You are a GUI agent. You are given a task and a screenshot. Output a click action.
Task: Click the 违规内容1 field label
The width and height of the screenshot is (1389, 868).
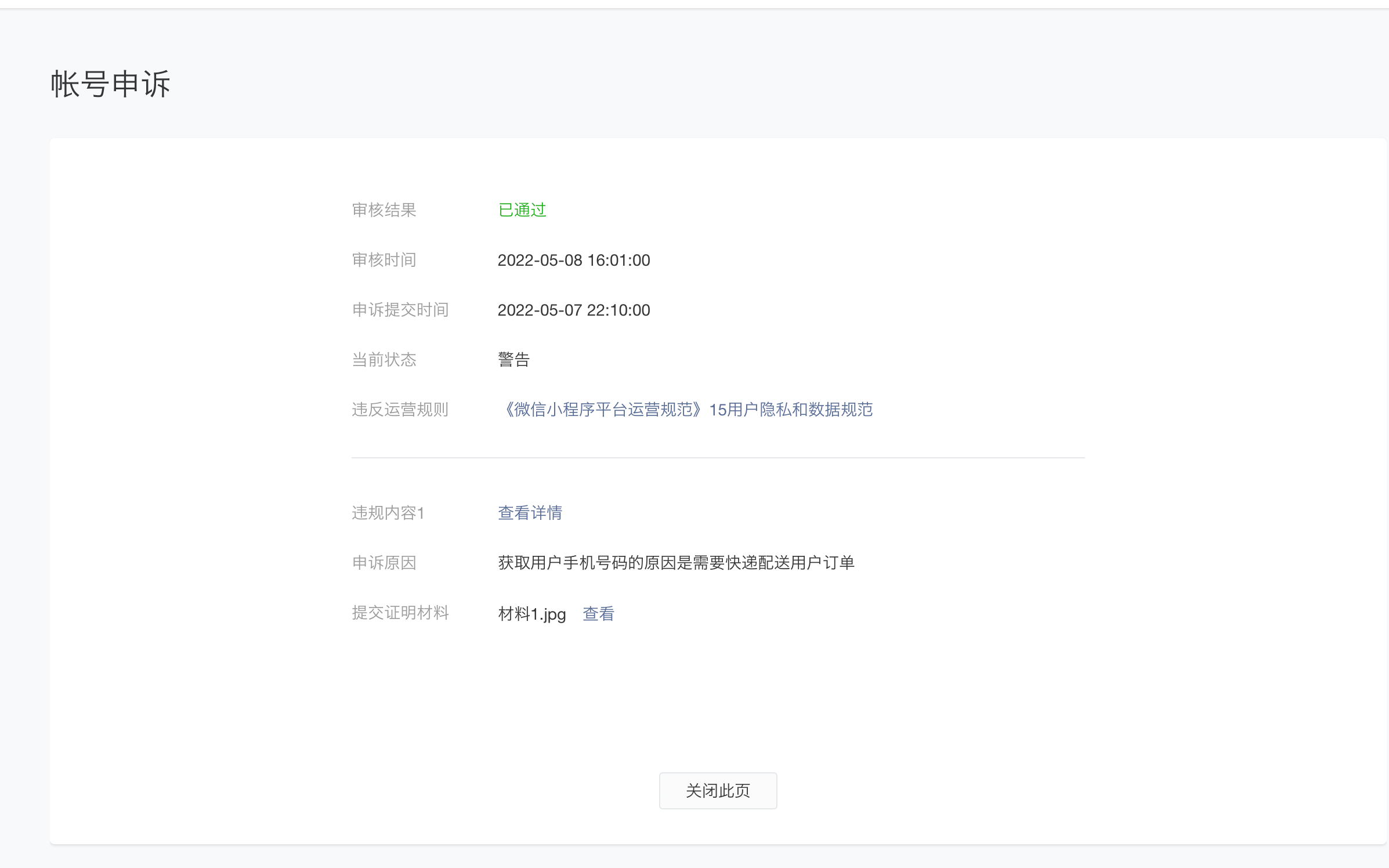point(388,513)
